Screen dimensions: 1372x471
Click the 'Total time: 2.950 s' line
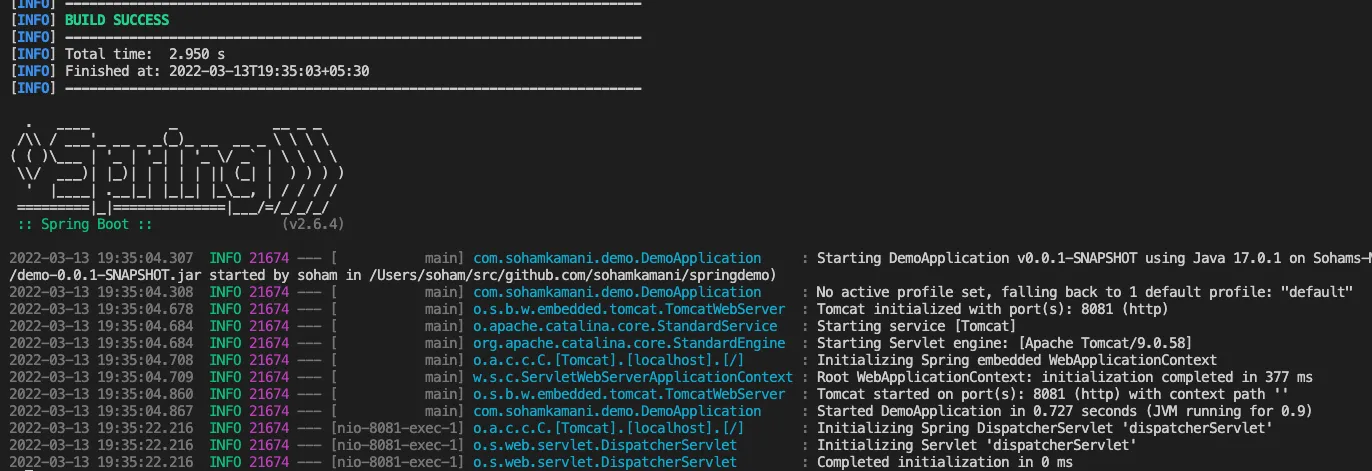pyautogui.click(x=145, y=54)
